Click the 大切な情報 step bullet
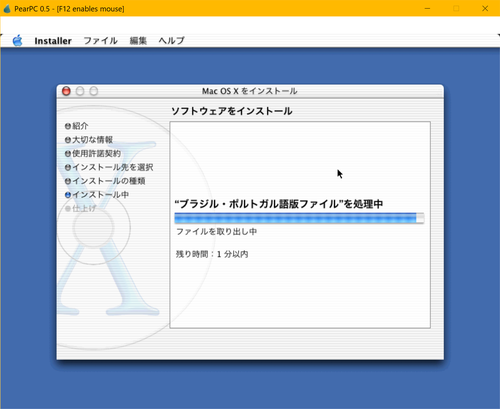 [x=68, y=140]
